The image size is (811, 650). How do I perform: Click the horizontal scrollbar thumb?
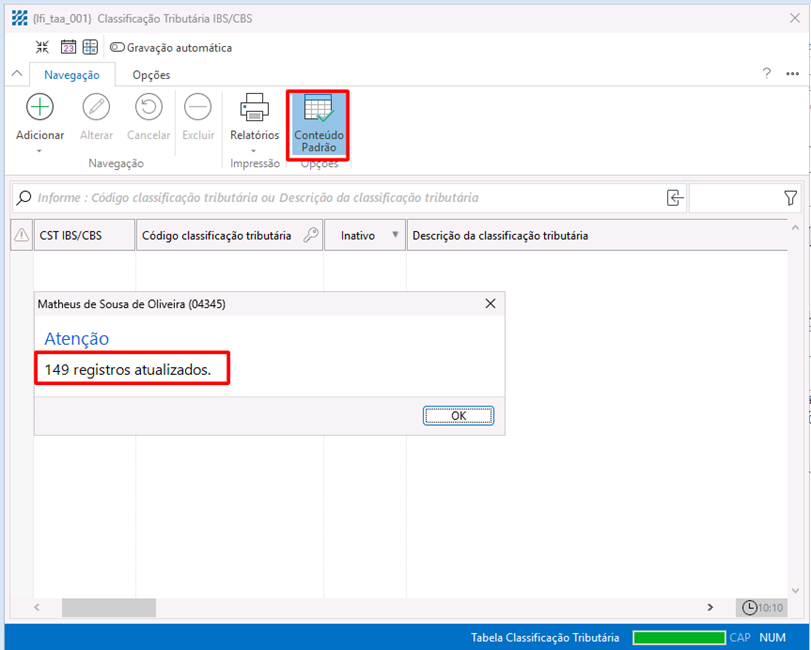tap(108, 607)
